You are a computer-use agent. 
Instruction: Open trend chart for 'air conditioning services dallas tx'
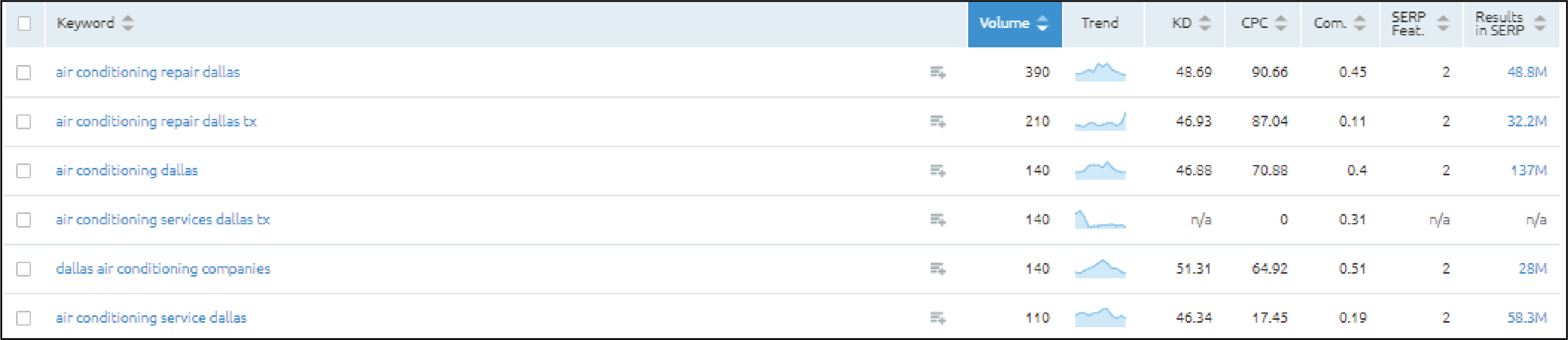(1100, 219)
